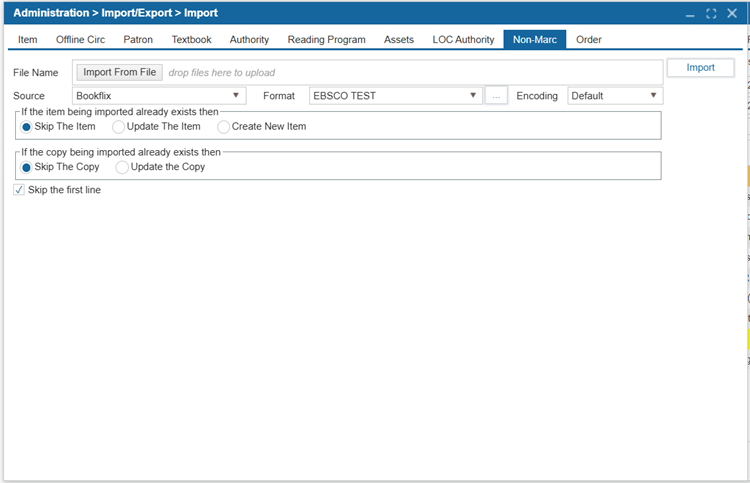Minimize the Import dialog window
Image resolution: width=750 pixels, height=483 pixels.
pos(690,14)
